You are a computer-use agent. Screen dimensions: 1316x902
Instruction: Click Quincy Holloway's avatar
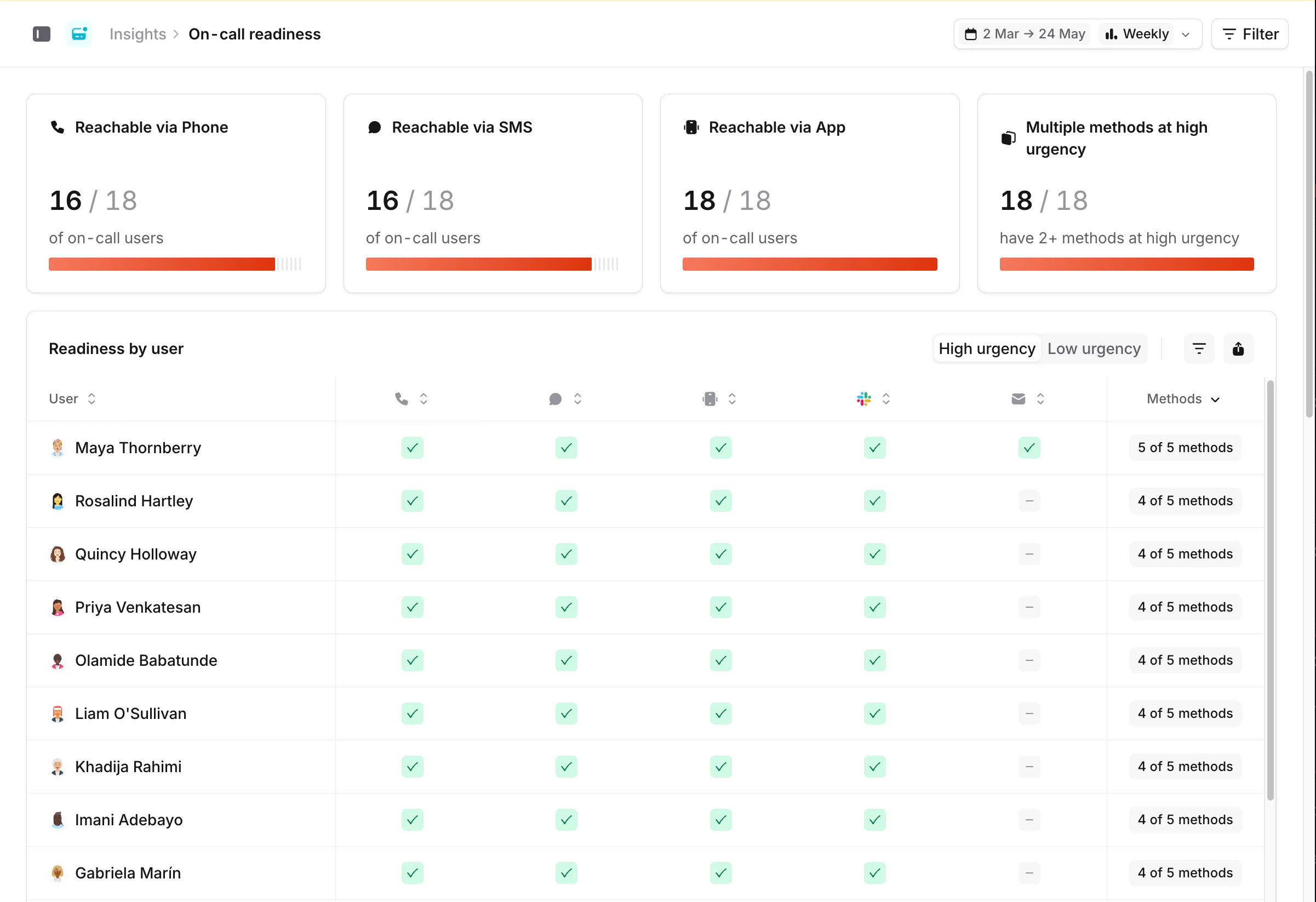pyautogui.click(x=57, y=555)
